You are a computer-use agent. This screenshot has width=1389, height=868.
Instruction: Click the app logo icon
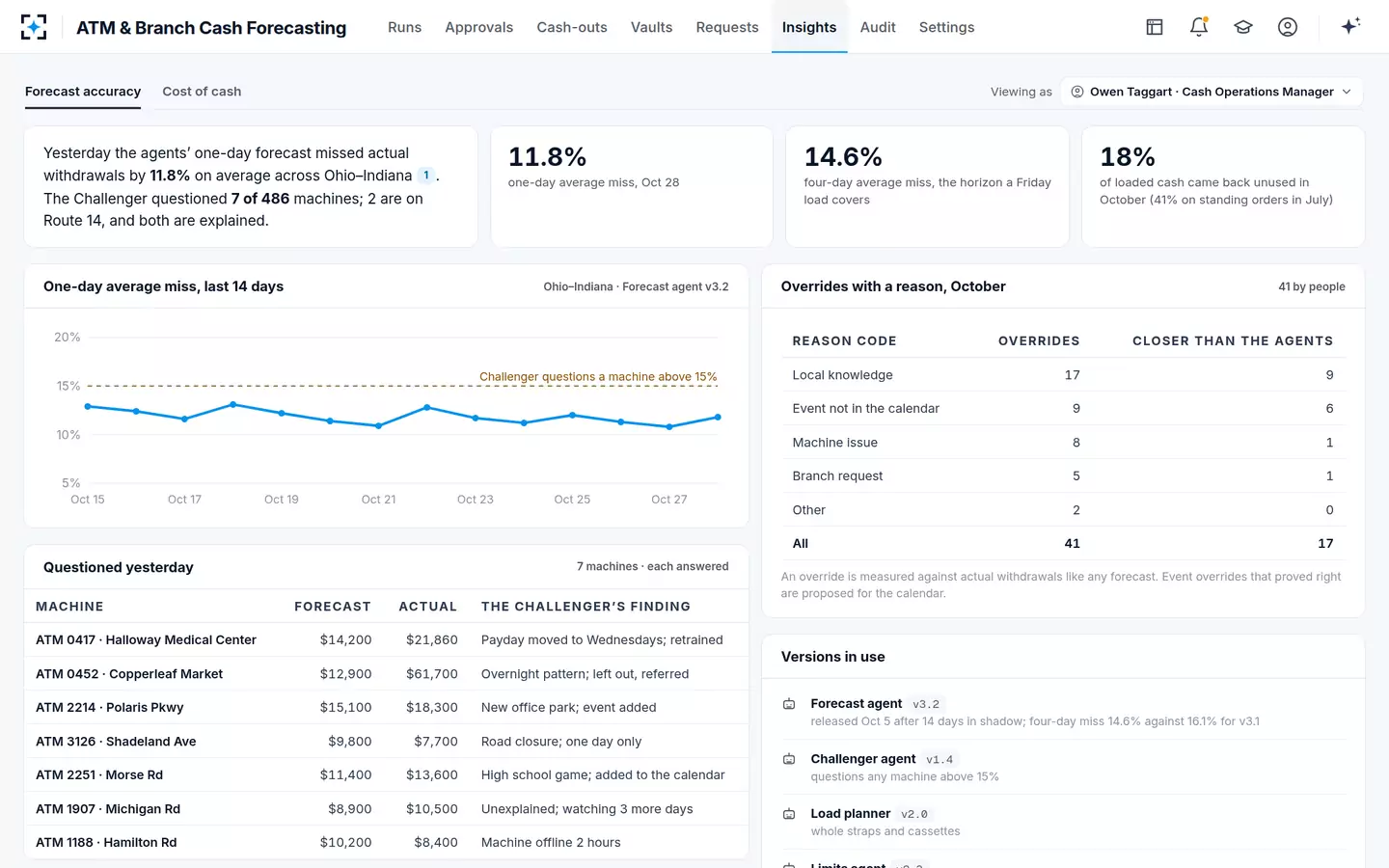point(34,27)
